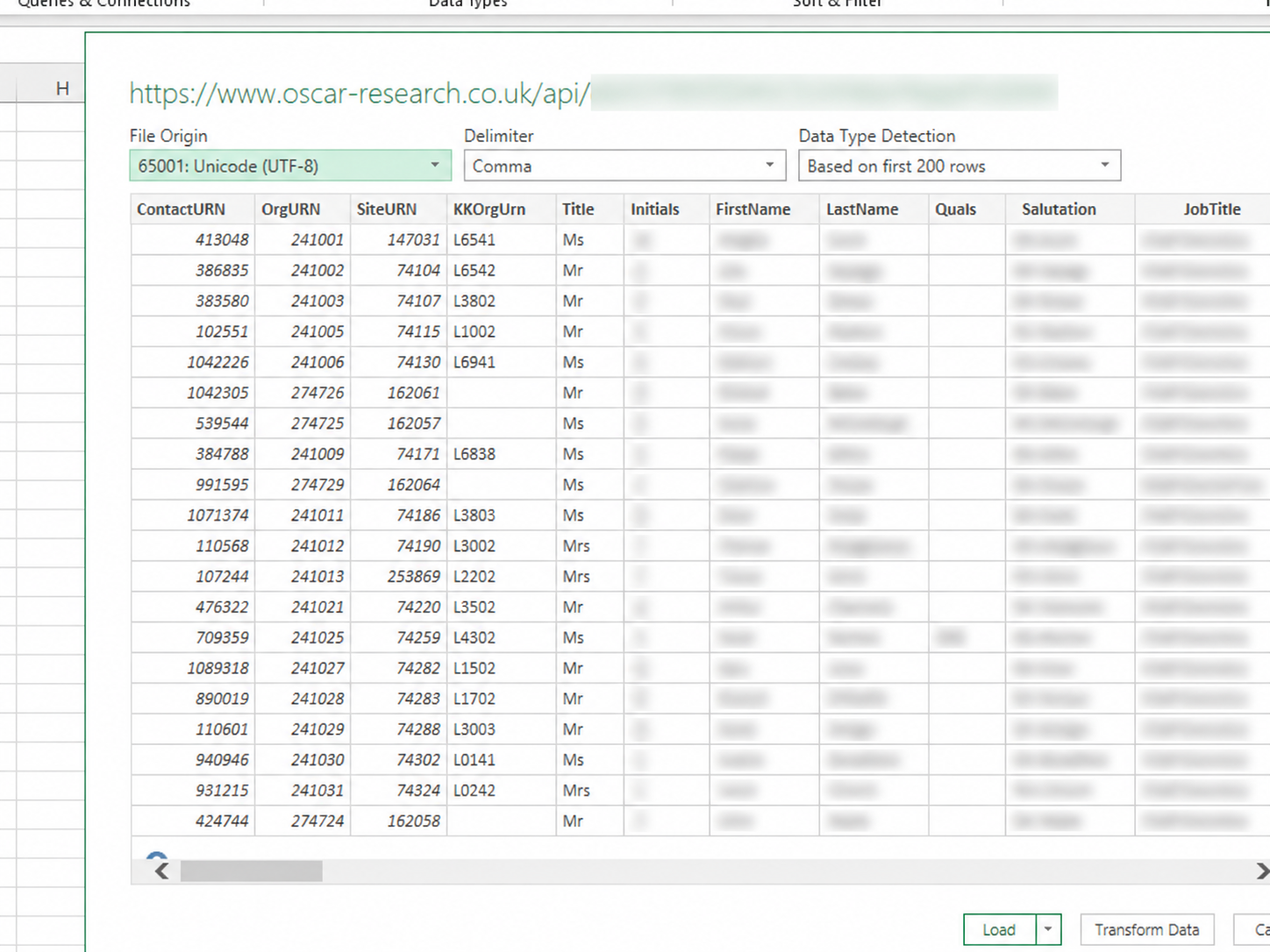Click the Load button
Viewport: 1270px width, 952px height.
tap(999, 929)
